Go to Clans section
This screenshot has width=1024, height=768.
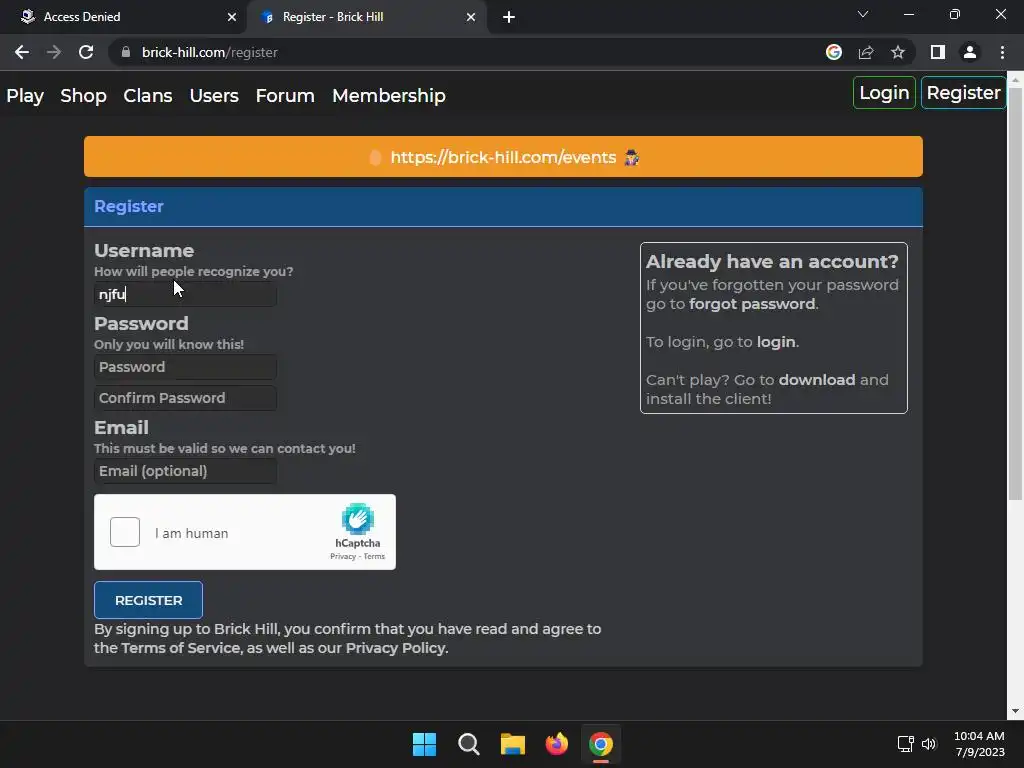[148, 95]
